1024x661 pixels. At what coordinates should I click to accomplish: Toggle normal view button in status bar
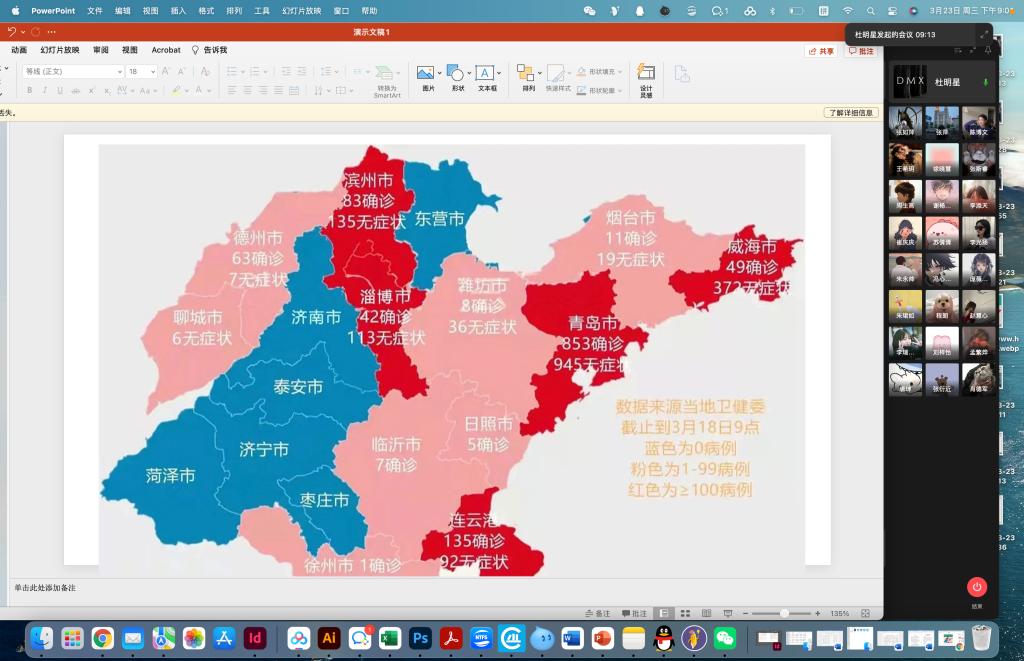click(x=663, y=613)
